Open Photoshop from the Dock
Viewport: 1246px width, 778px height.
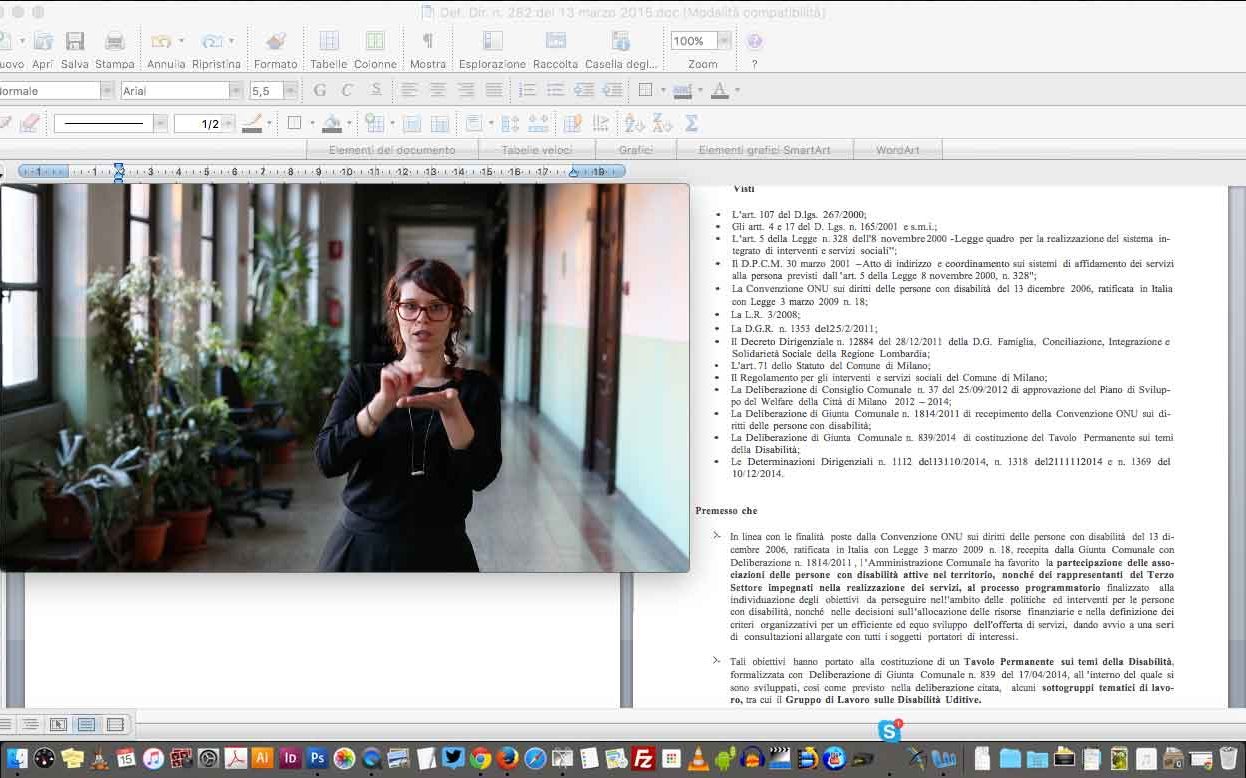coord(318,758)
